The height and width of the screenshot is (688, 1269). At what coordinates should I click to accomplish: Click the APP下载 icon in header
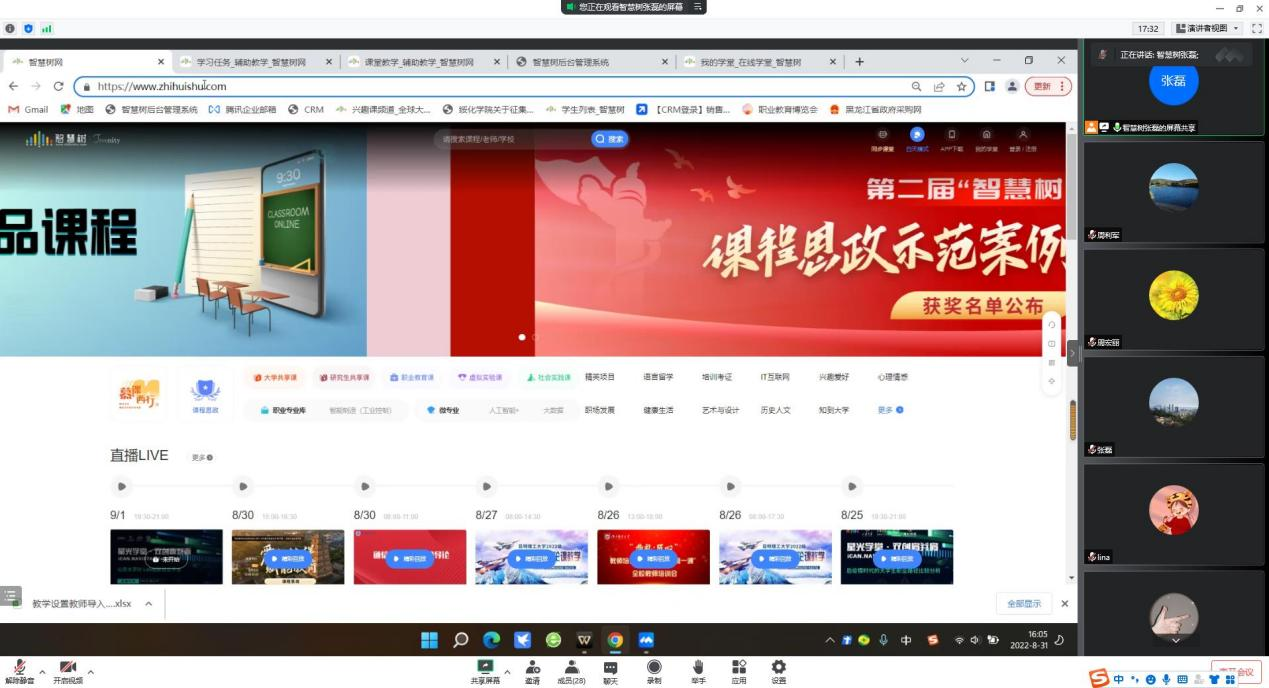(952, 134)
